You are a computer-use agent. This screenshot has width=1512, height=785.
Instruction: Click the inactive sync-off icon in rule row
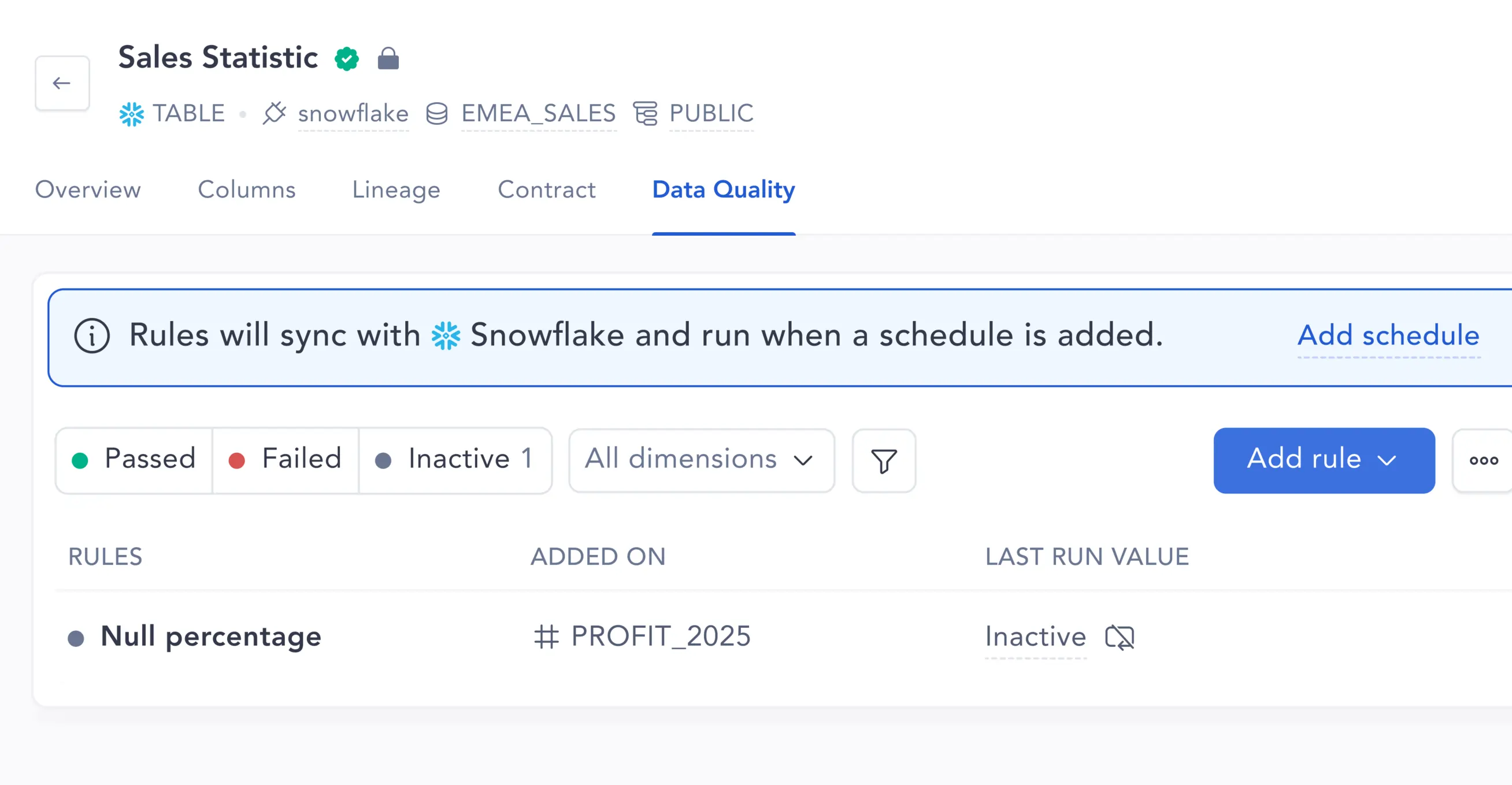pyautogui.click(x=1120, y=637)
